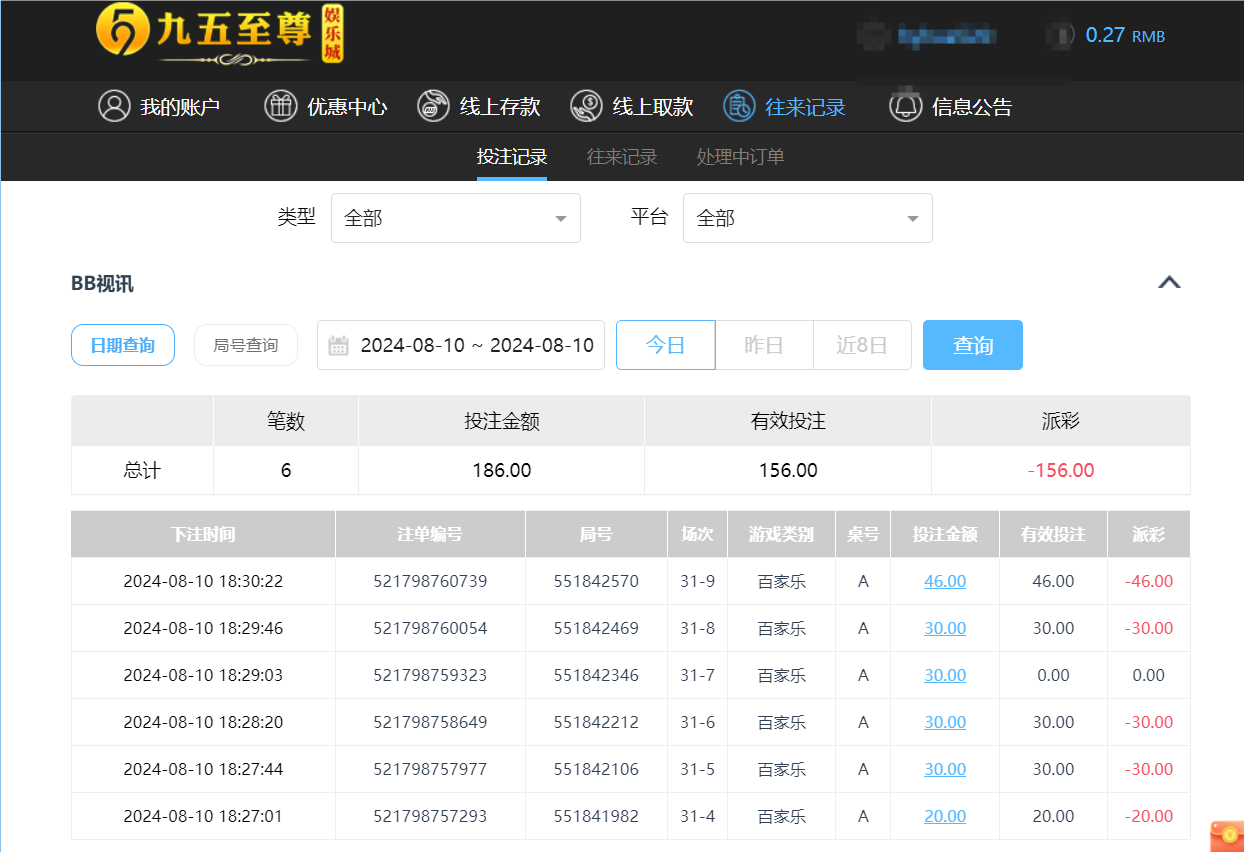Viewport: 1244px width, 852px height.
Task: Switch to 昨日 date filter
Action: click(x=764, y=344)
